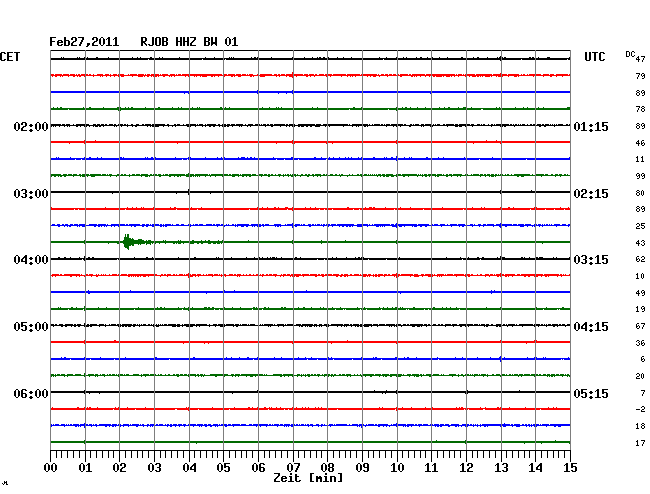
Task: Select the 02:15 UTC time label
Action: coord(591,194)
